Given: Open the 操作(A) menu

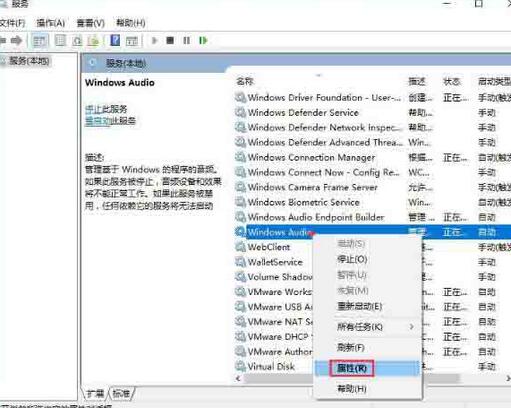Looking at the screenshot, I should [x=51, y=23].
